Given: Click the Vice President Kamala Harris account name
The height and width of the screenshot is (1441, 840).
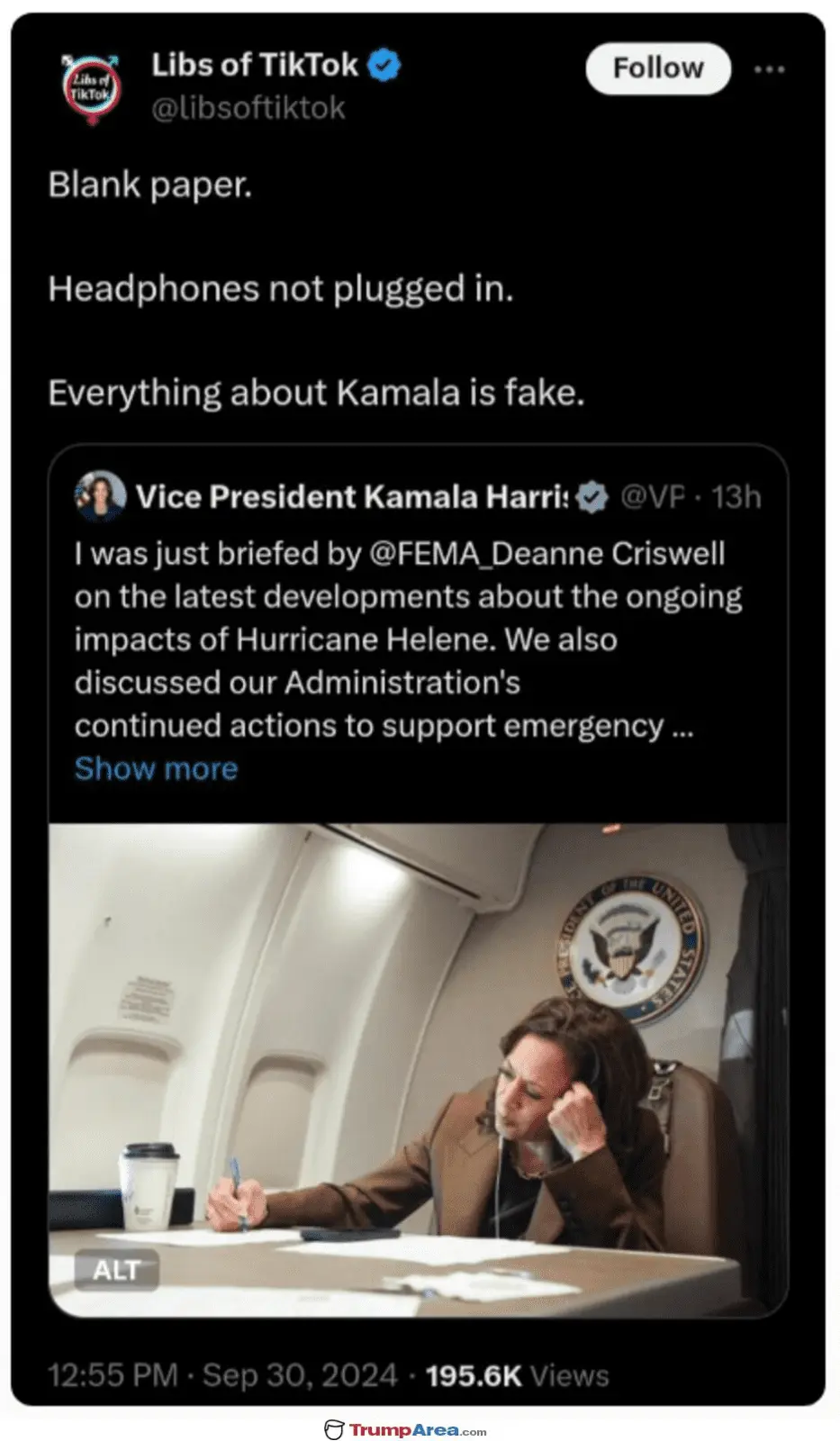Looking at the screenshot, I should (352, 497).
